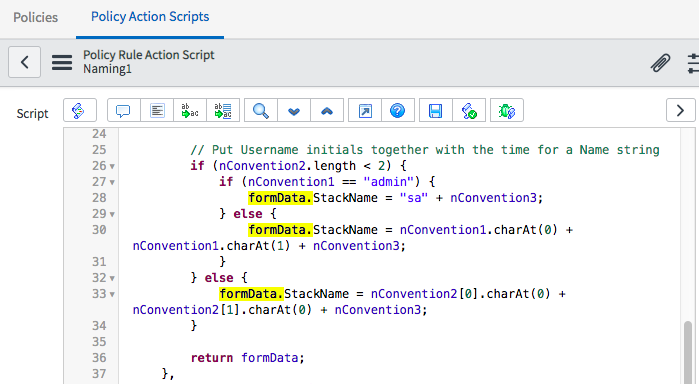Viewport: 699px width, 386px height.
Task: Select the Policy Action Scripts tab
Action: click(150, 16)
